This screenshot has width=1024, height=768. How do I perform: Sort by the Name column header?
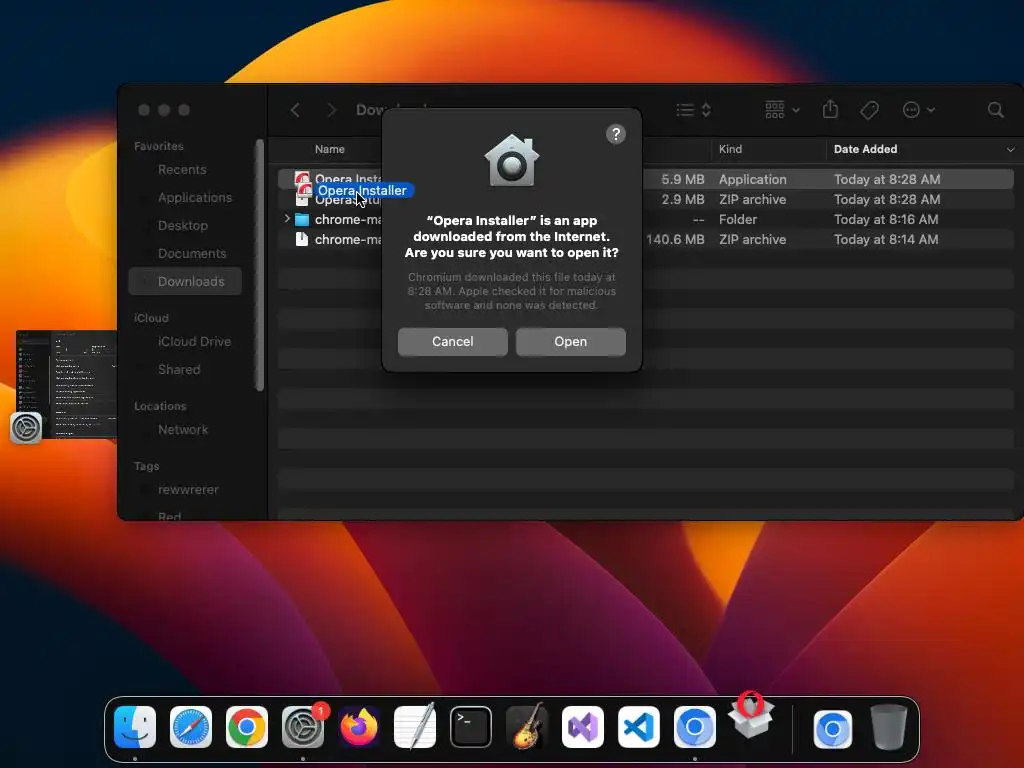point(329,150)
